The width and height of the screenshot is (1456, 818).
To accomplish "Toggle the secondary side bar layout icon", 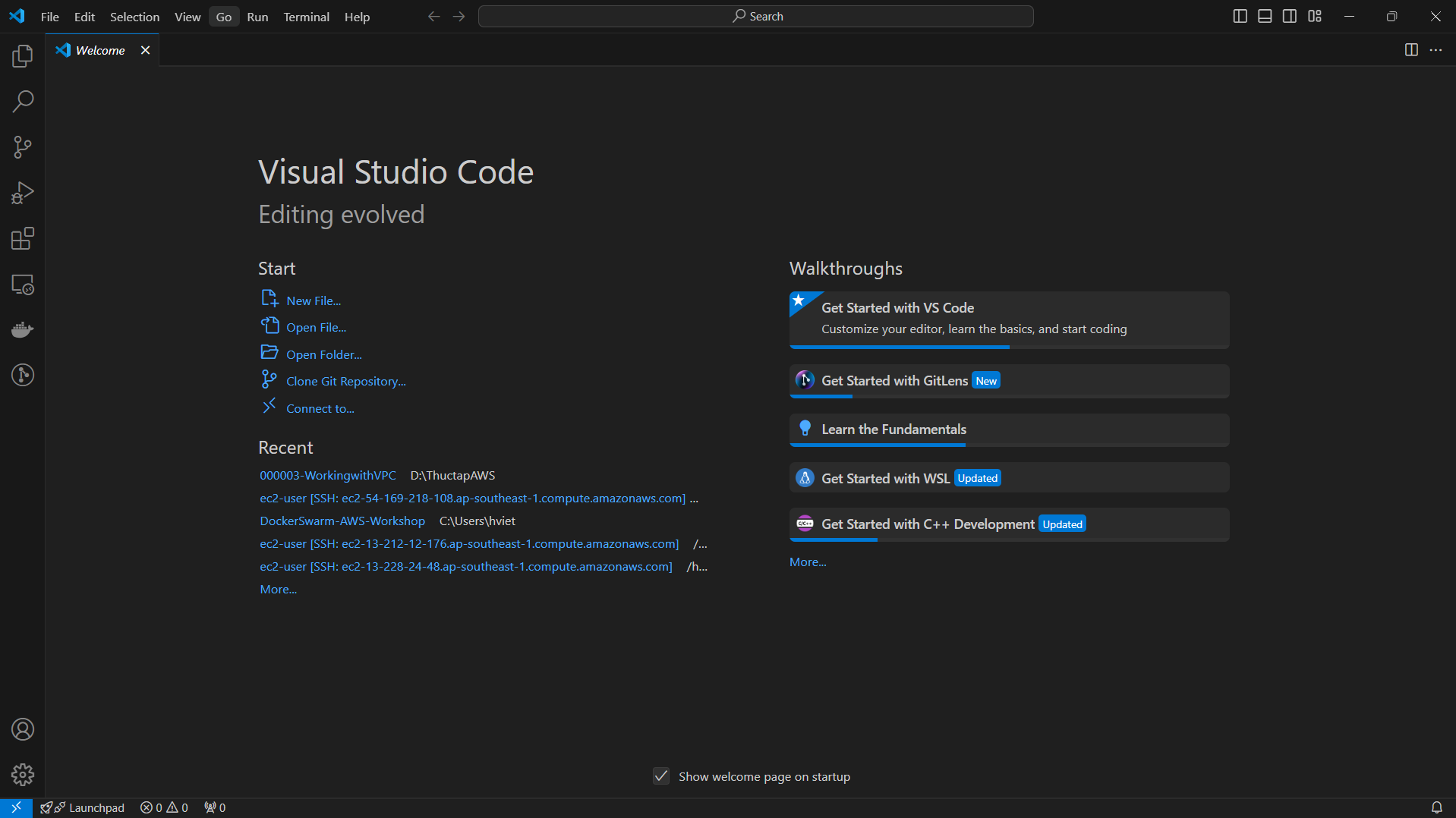I will click(x=1290, y=17).
